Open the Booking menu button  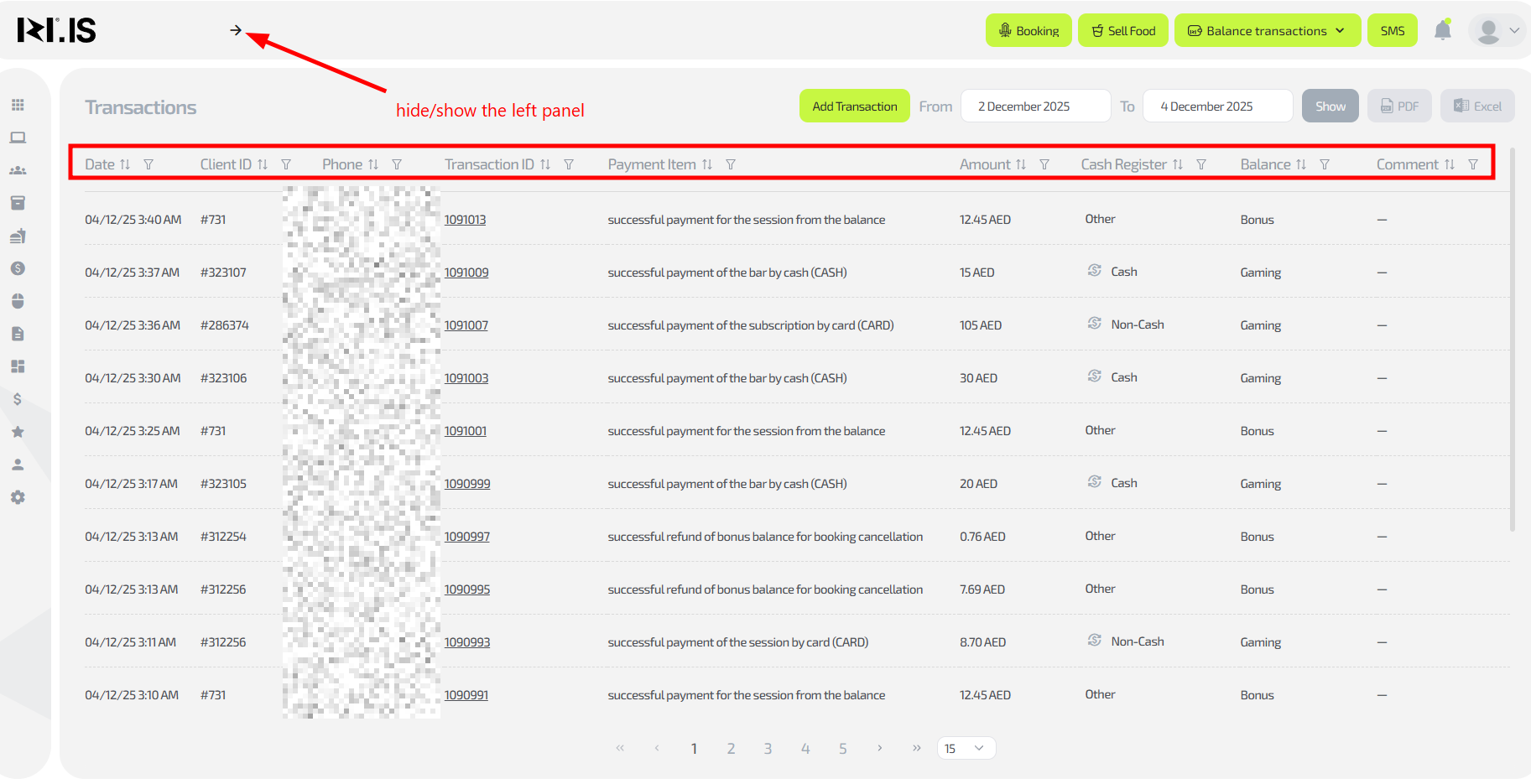pos(1028,31)
